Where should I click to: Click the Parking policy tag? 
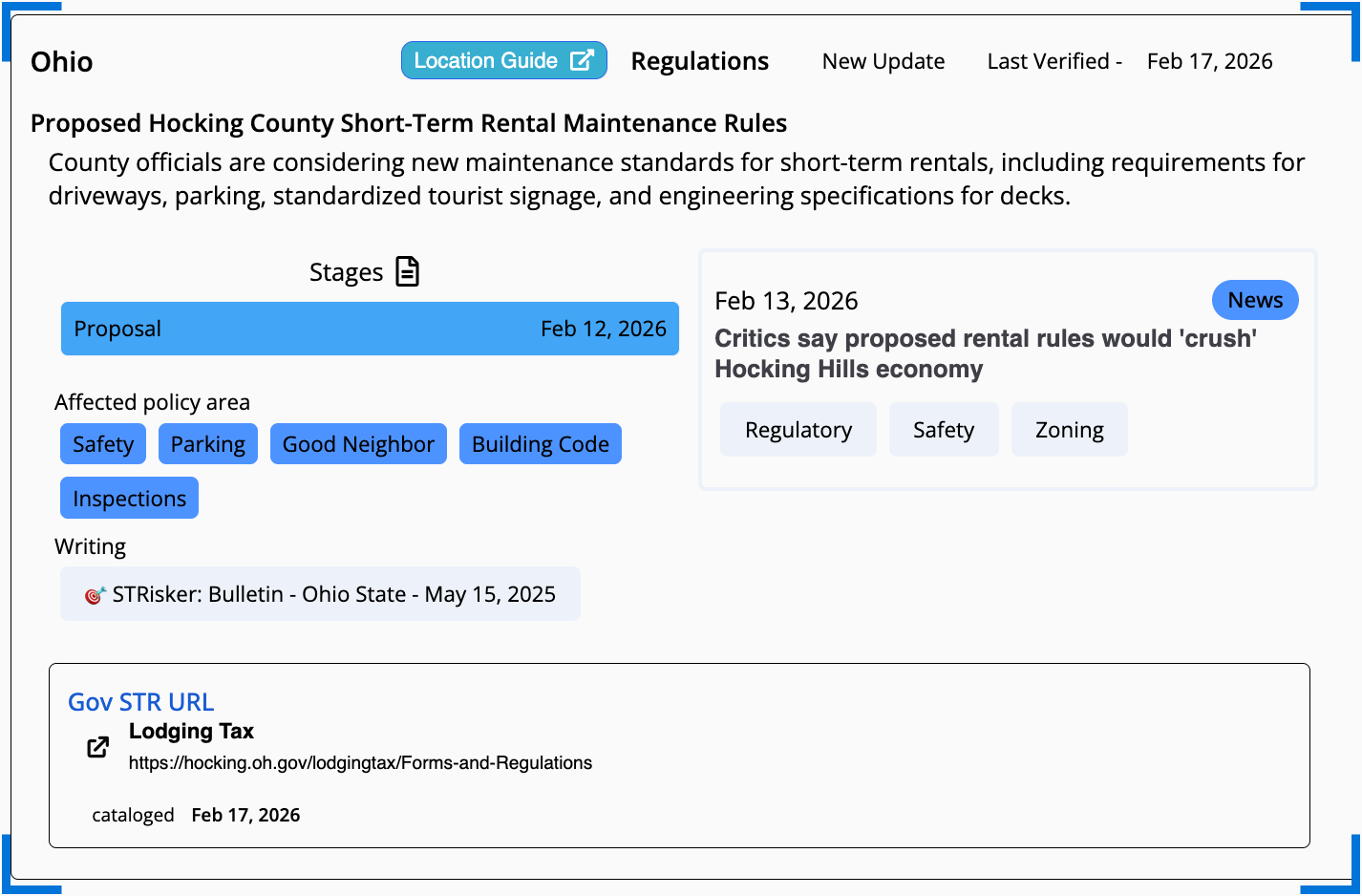207,444
